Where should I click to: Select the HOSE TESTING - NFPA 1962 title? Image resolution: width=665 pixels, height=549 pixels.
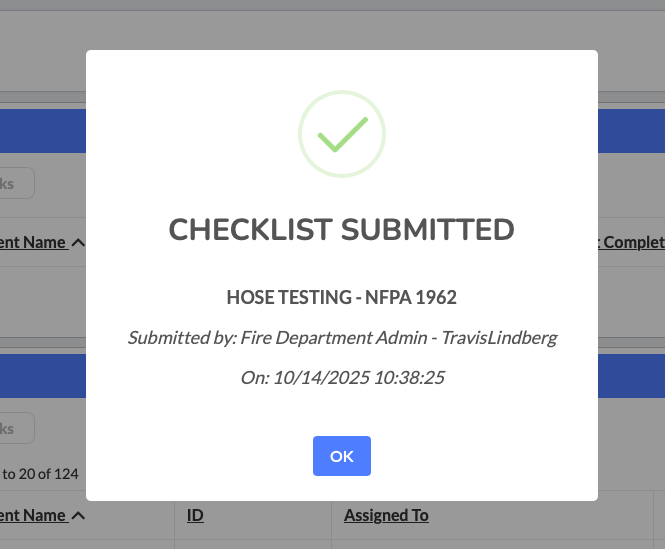(x=342, y=297)
